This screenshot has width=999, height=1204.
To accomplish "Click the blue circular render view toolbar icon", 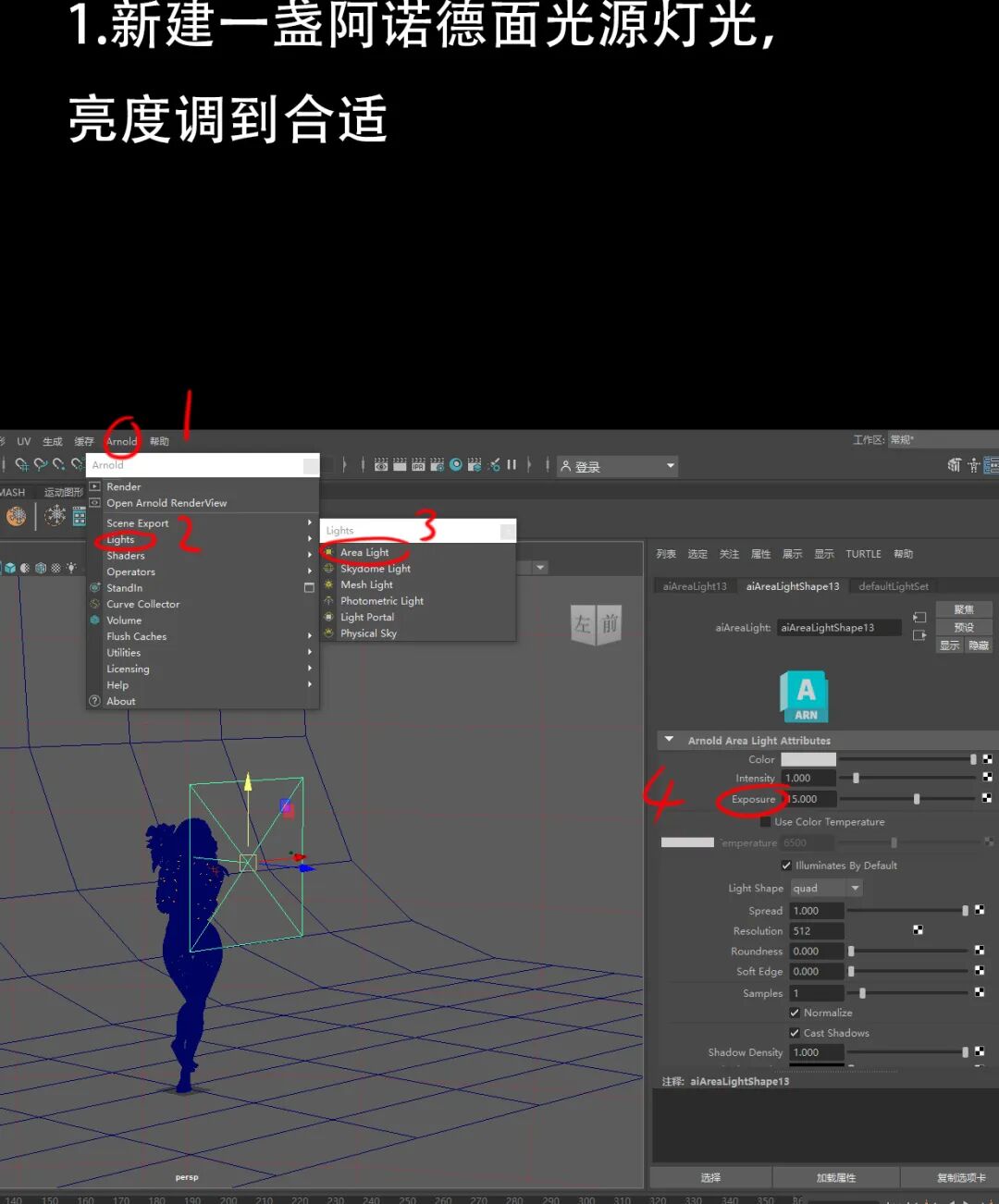I will [x=455, y=465].
